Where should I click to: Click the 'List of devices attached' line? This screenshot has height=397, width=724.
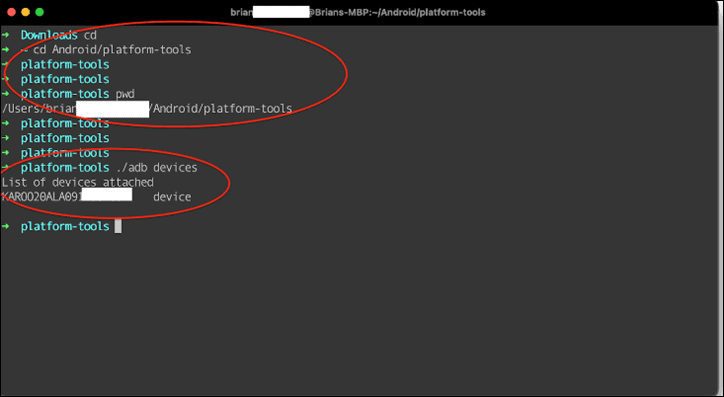78,182
